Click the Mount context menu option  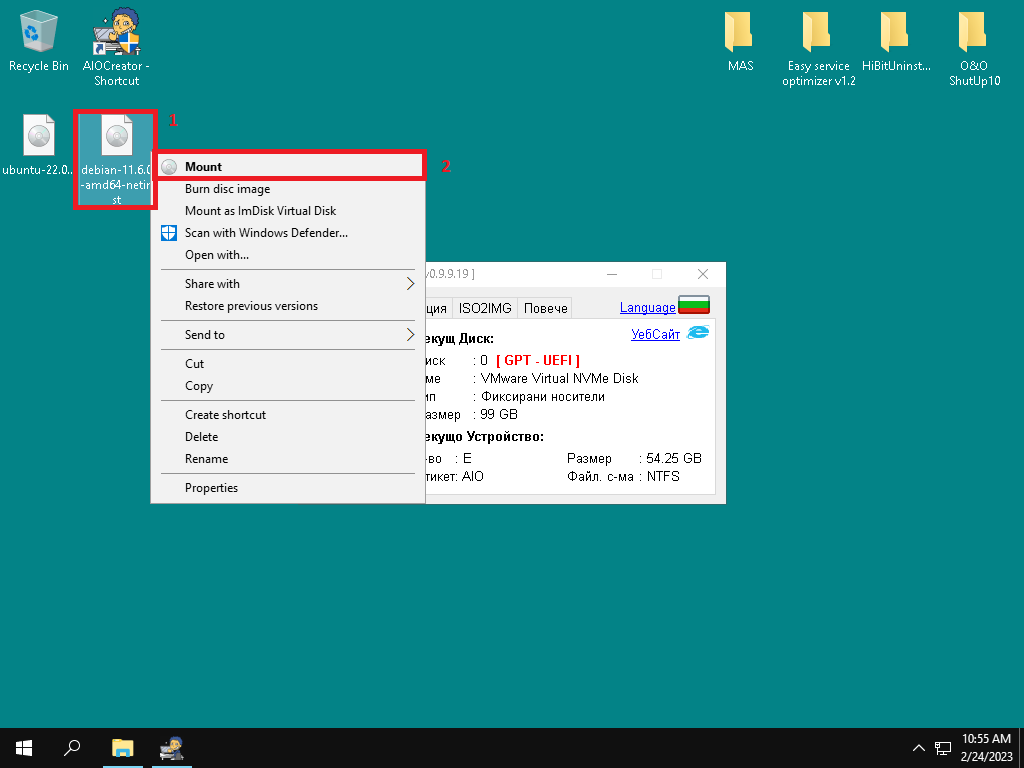coord(203,167)
